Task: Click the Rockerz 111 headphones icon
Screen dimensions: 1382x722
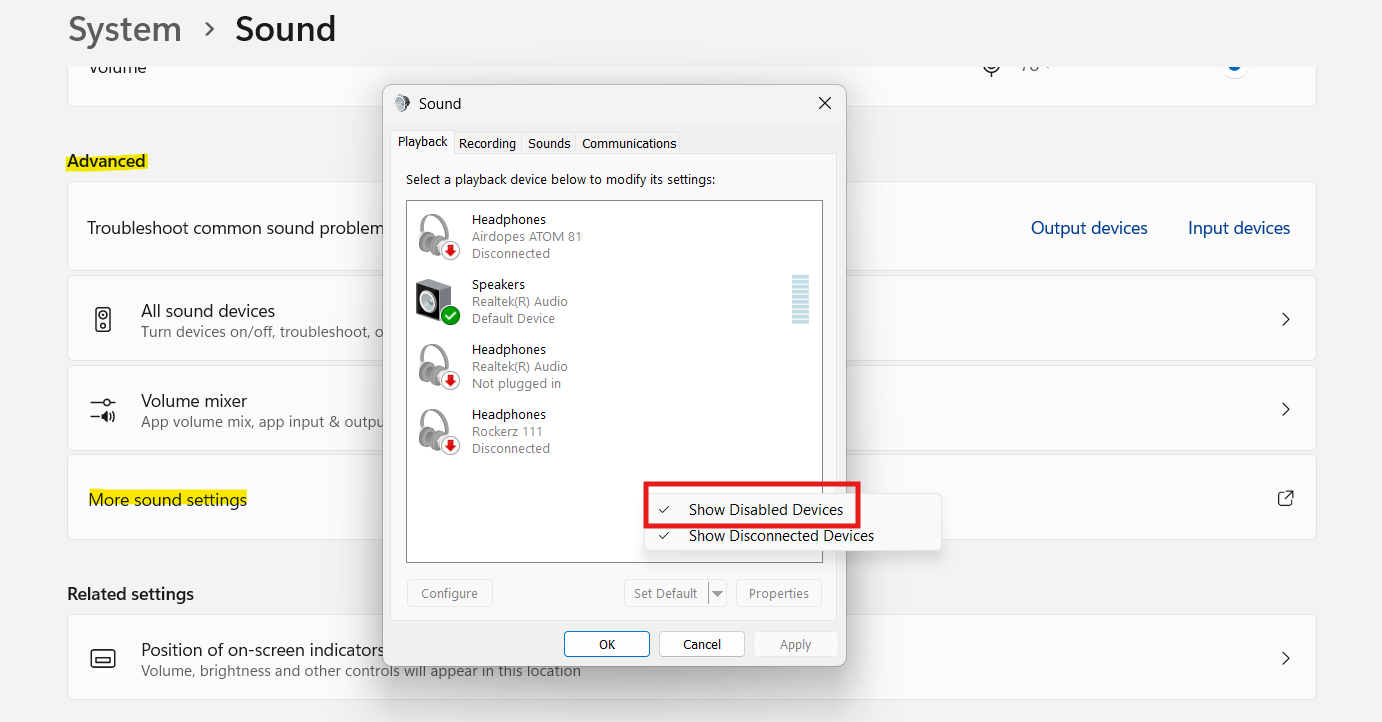Action: (x=434, y=430)
